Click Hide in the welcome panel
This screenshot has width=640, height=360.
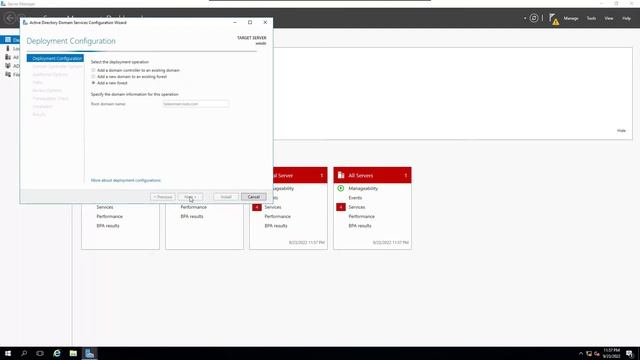(621, 131)
